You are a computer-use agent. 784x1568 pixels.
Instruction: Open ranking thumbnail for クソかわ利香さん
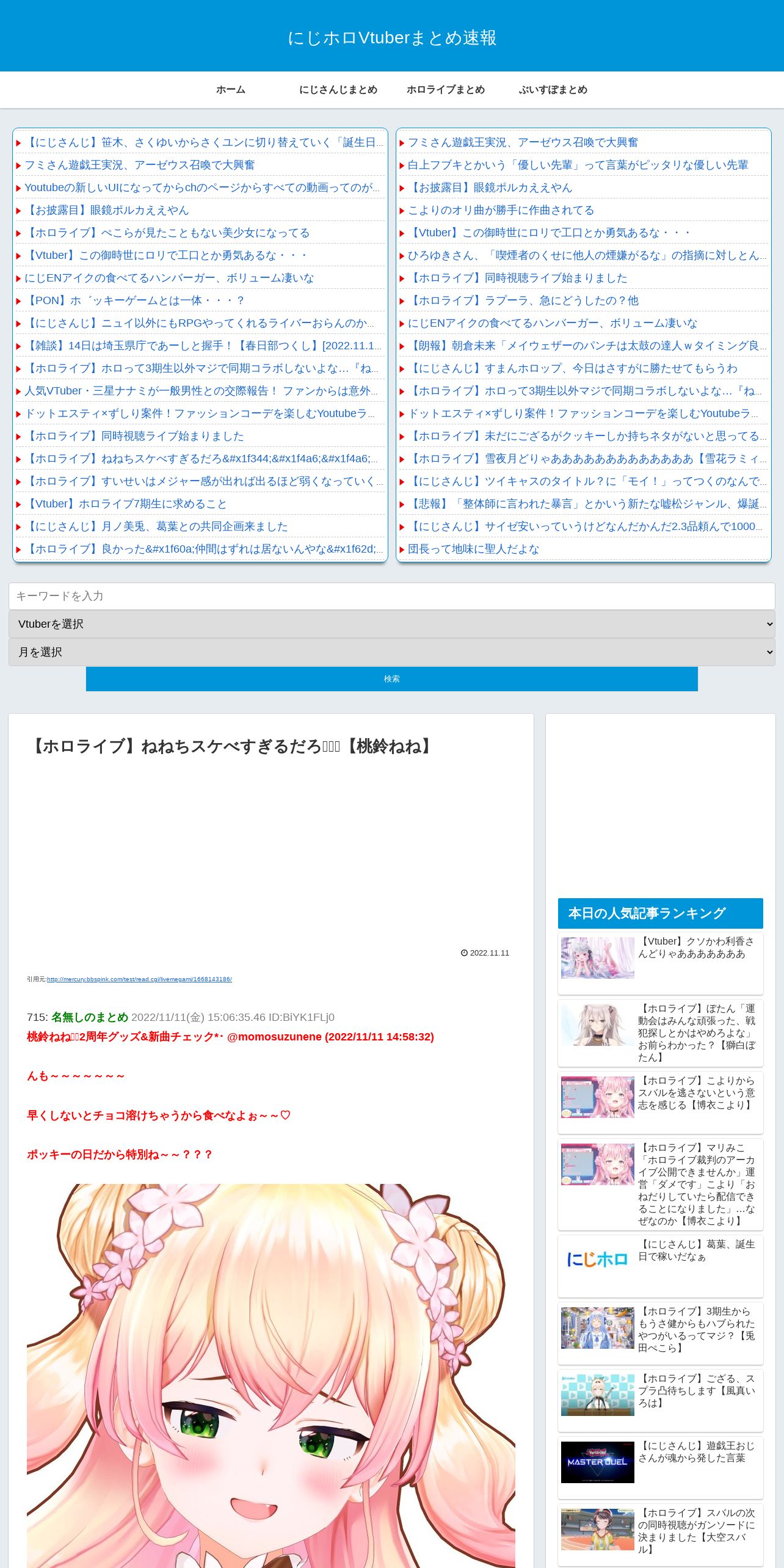(x=598, y=958)
